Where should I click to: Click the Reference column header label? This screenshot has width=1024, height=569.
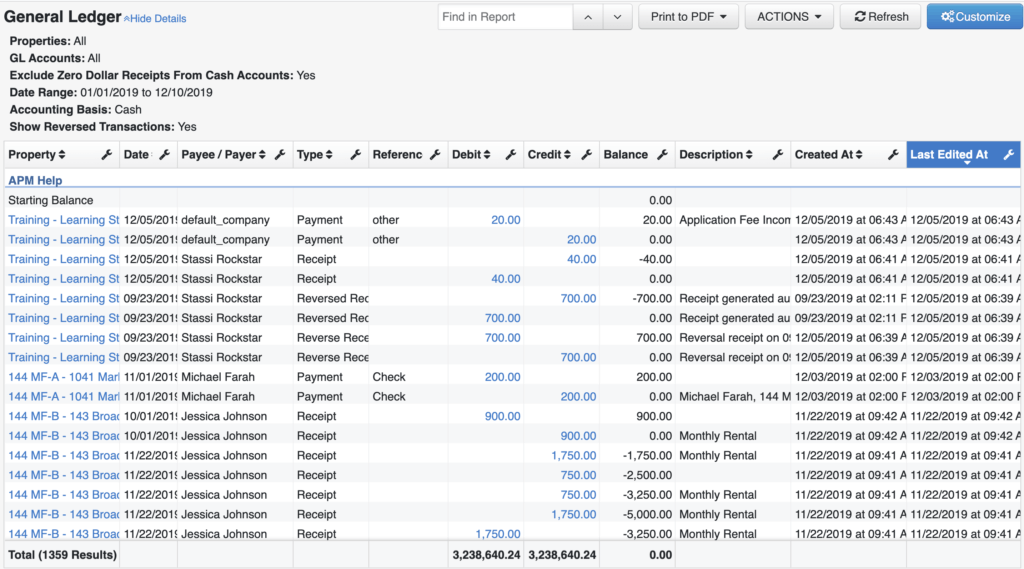(397, 155)
